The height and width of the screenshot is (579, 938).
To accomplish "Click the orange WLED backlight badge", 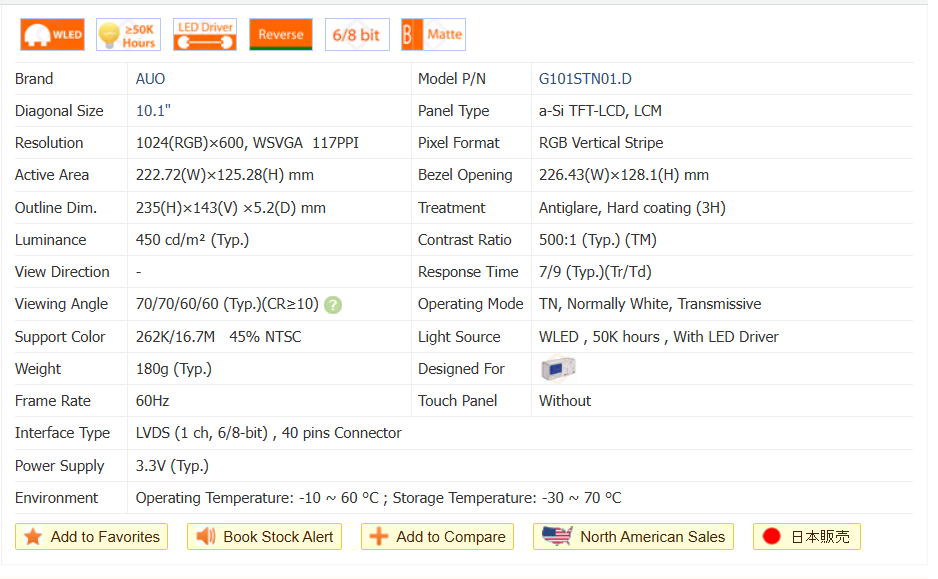I will click(x=53, y=35).
